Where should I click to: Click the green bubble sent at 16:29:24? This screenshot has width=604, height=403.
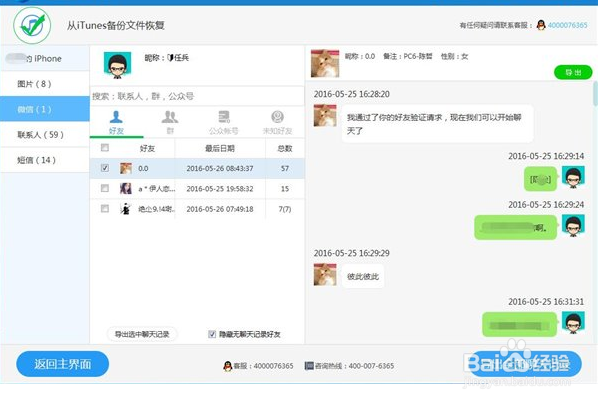(x=515, y=228)
